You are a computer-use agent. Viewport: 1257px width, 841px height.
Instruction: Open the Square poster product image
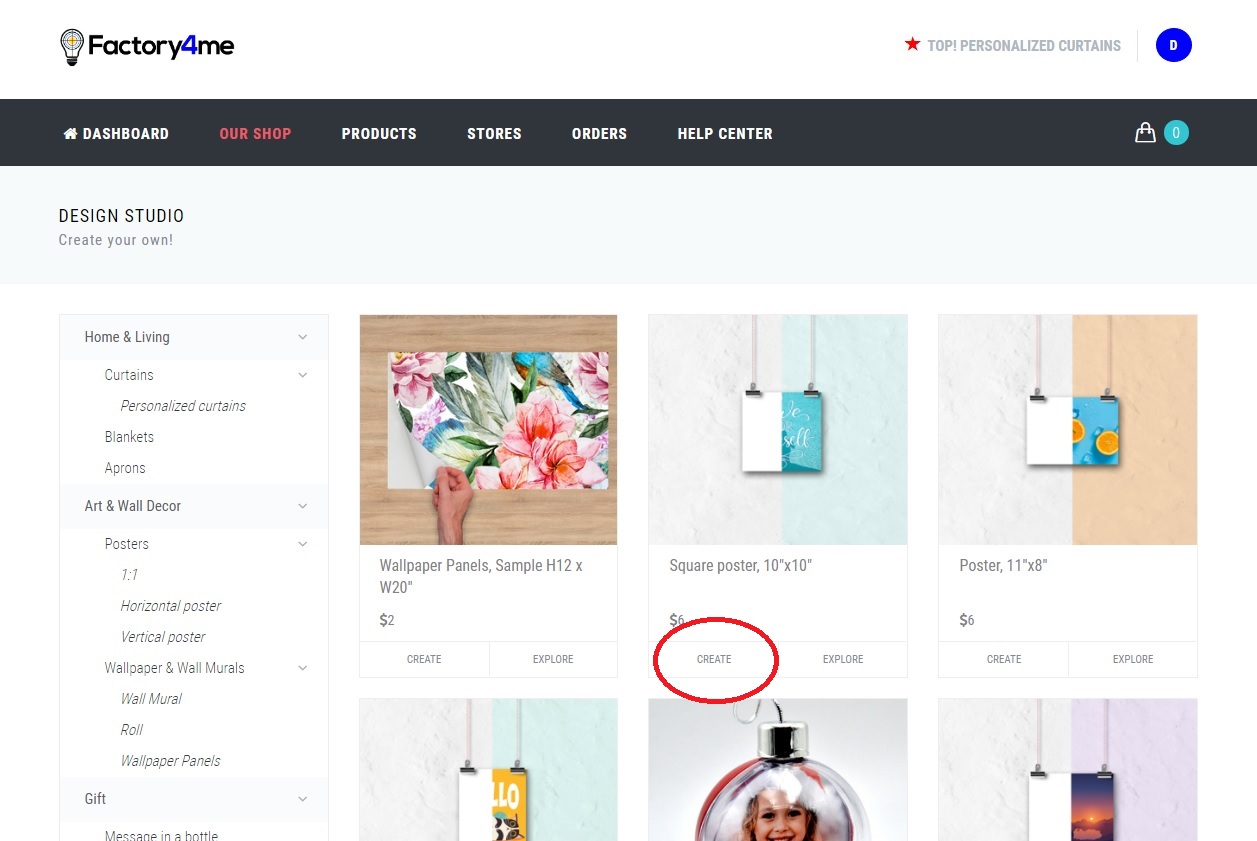(778, 430)
